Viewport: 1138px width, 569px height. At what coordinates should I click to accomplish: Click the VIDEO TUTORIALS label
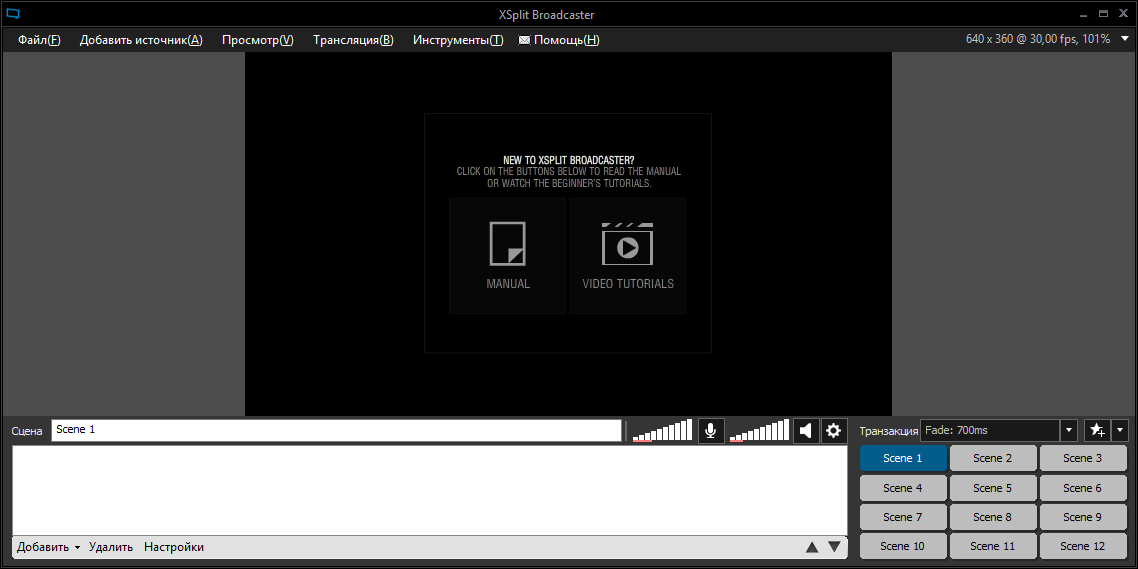(628, 284)
